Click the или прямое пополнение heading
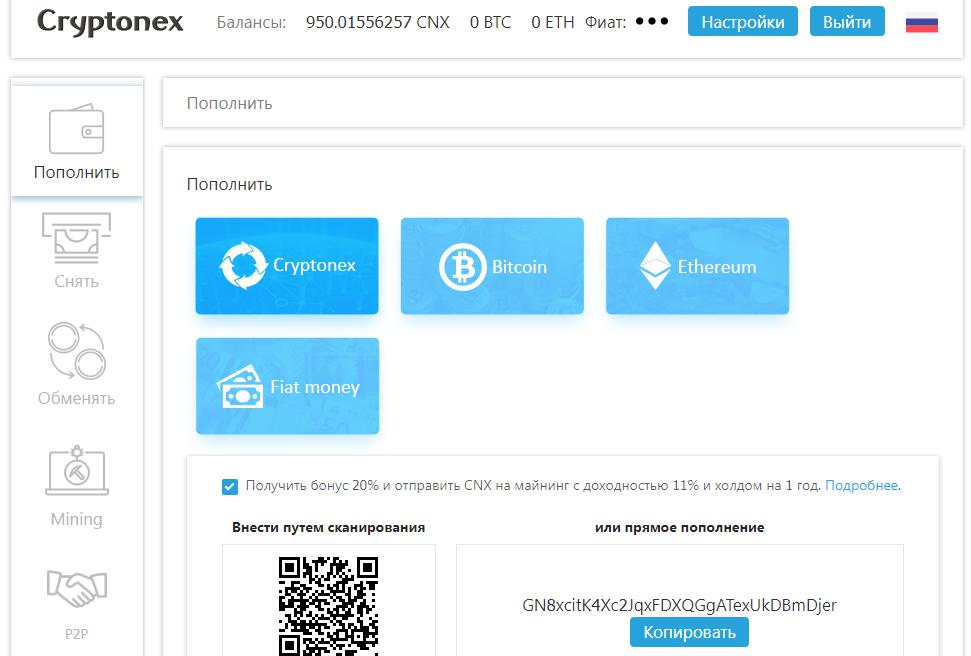This screenshot has height=656, width=971. click(679, 528)
